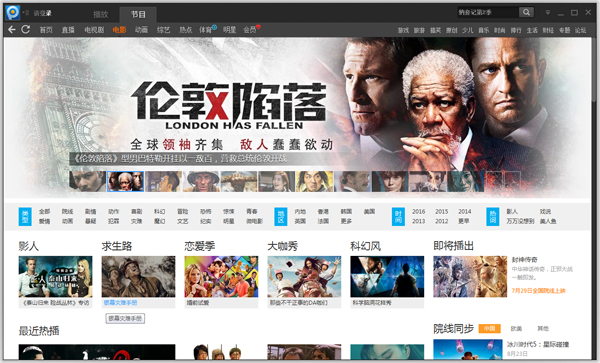Go back with the left arrow icon
The height and width of the screenshot is (363, 600).
[x=11, y=29]
